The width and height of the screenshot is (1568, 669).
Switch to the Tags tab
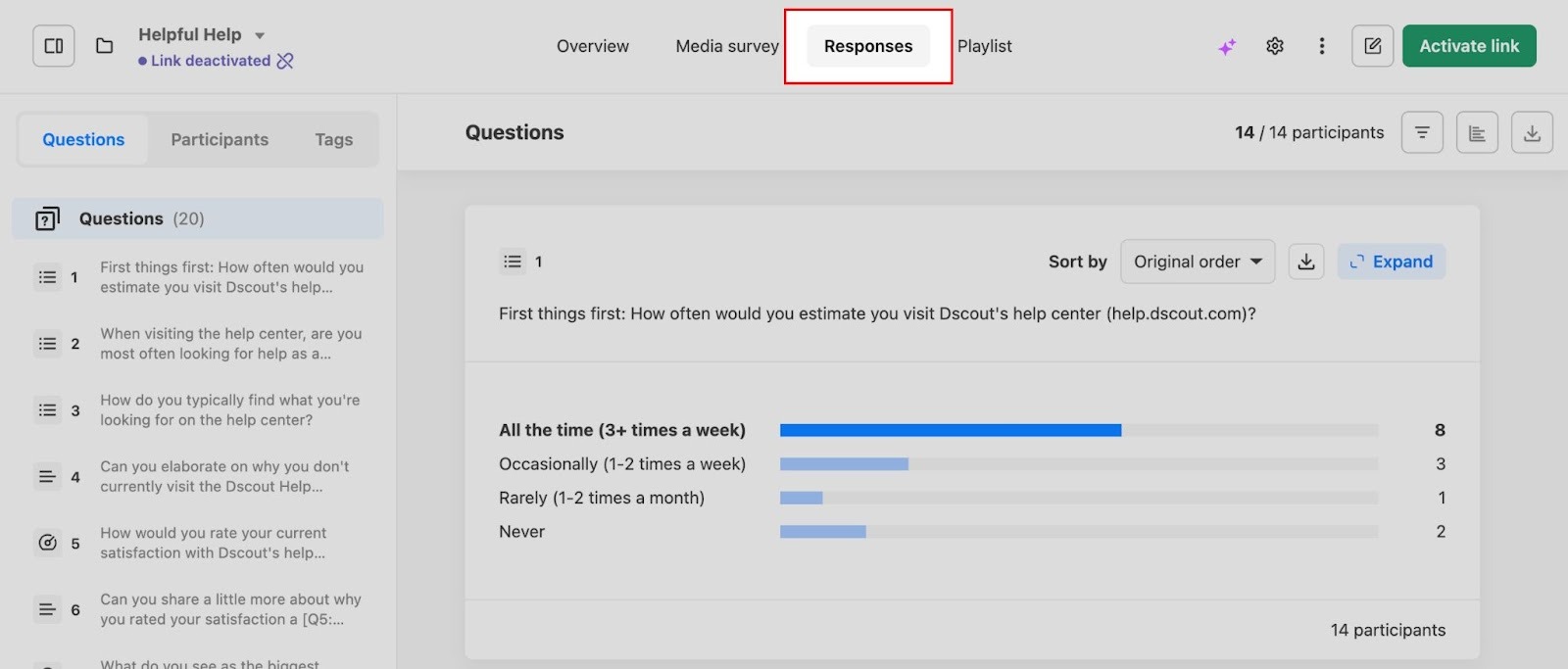pos(333,140)
